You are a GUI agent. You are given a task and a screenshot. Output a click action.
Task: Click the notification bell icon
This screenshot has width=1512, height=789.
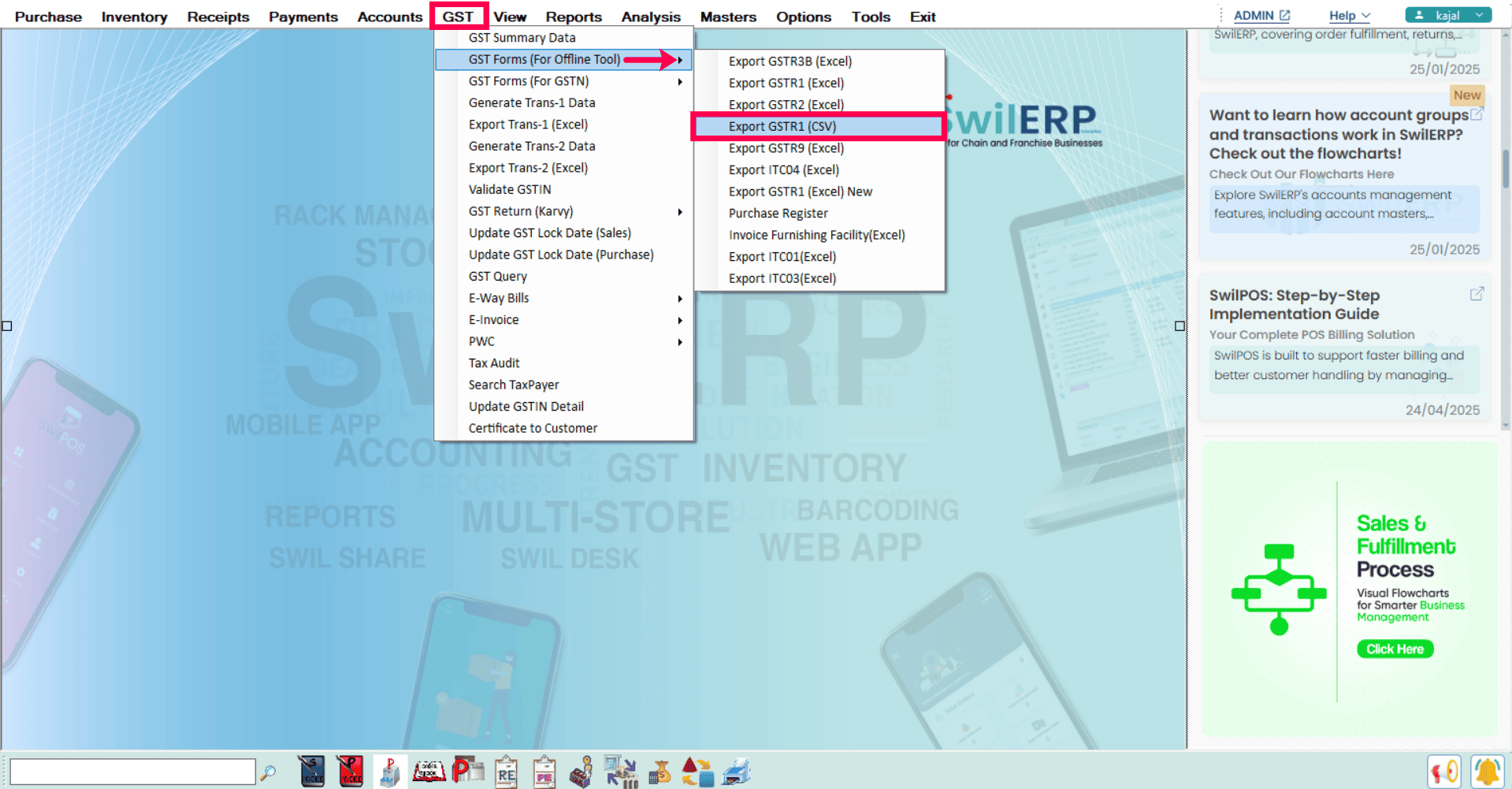point(1487,772)
